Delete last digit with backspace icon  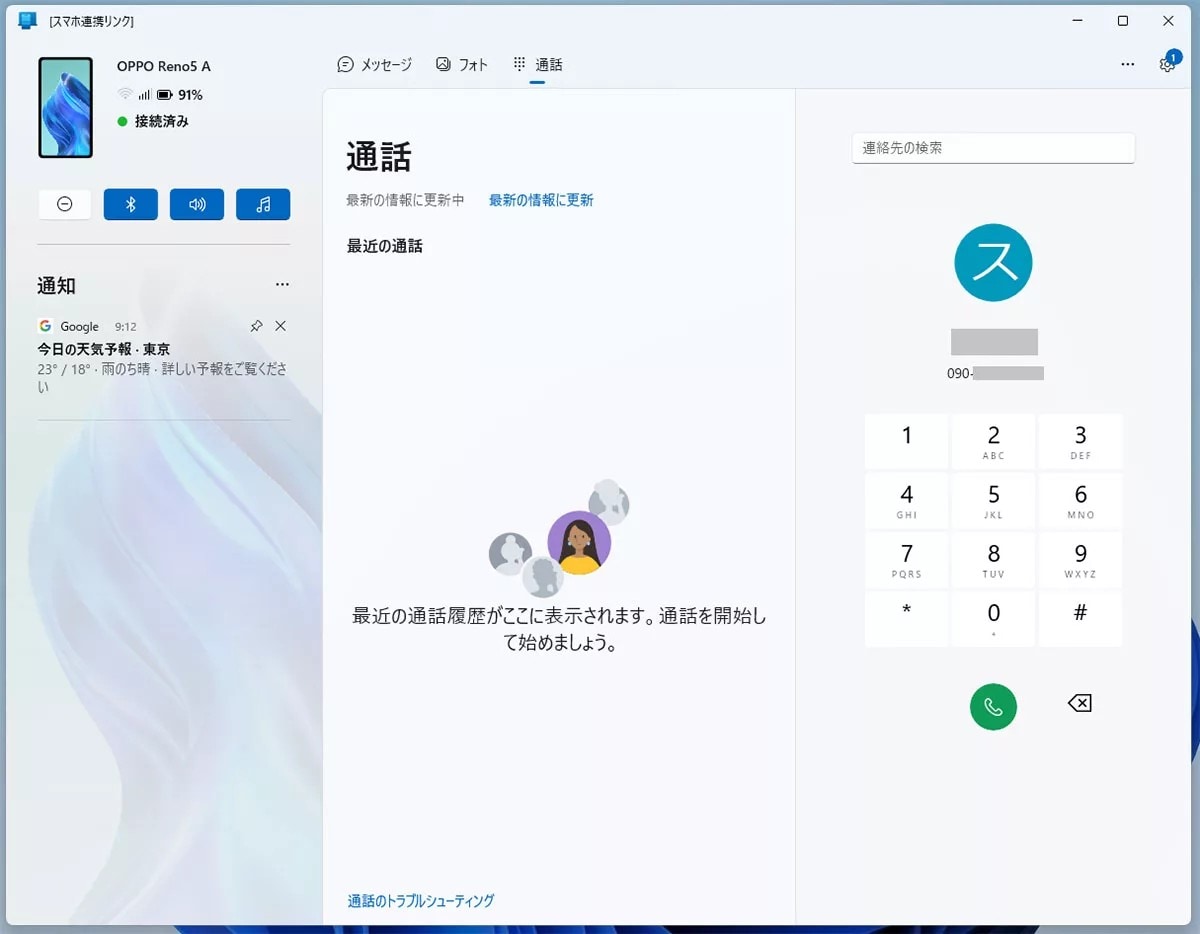pos(1080,704)
